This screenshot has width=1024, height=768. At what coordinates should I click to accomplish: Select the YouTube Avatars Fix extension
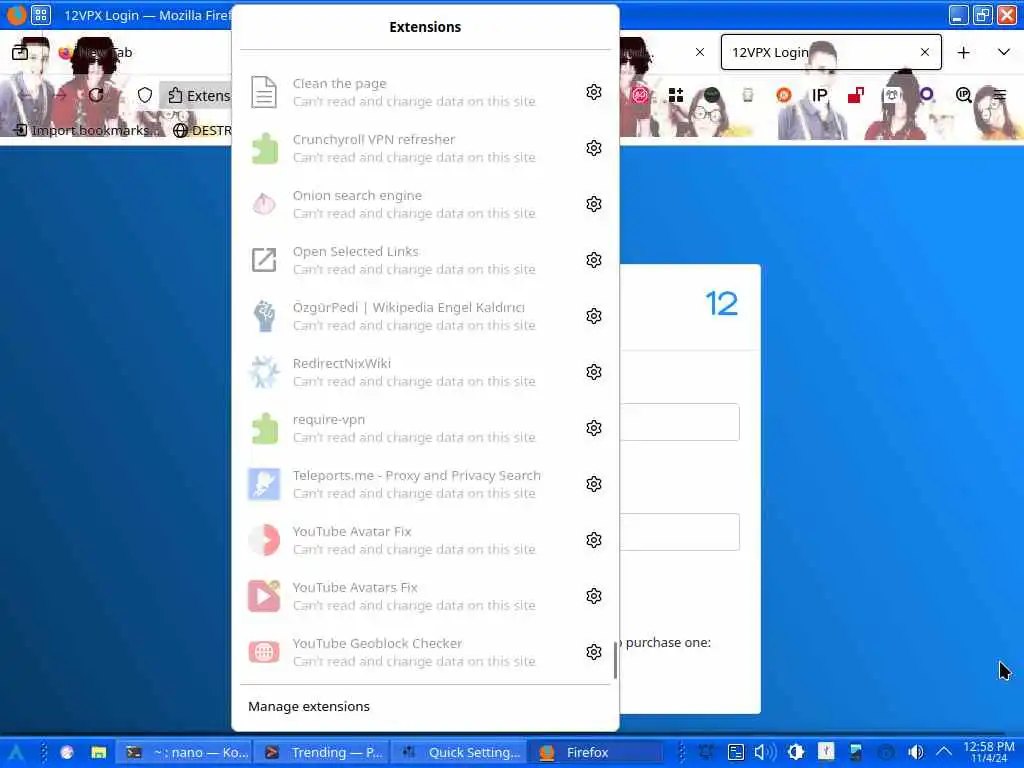408,596
